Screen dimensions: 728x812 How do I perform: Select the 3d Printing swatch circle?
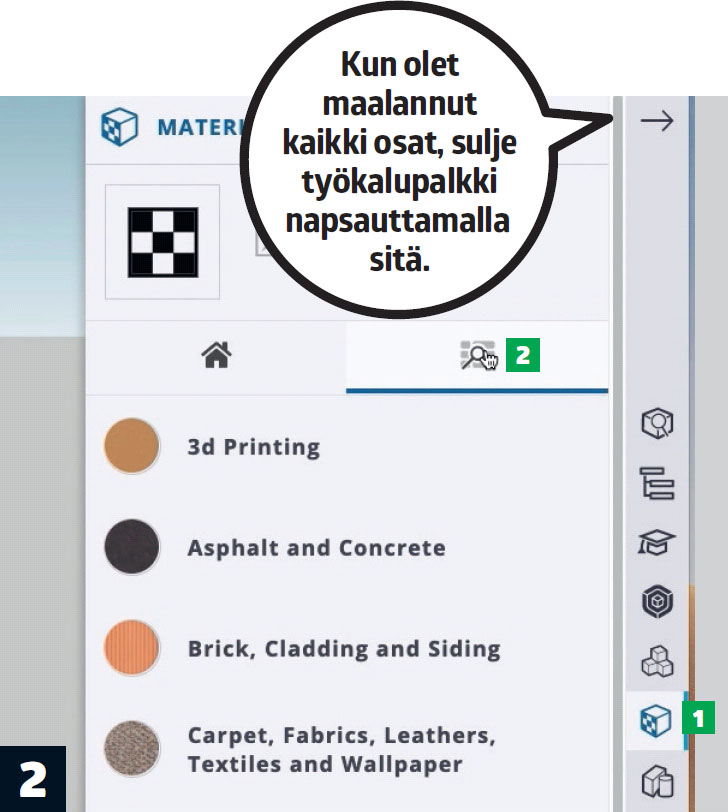(x=132, y=446)
